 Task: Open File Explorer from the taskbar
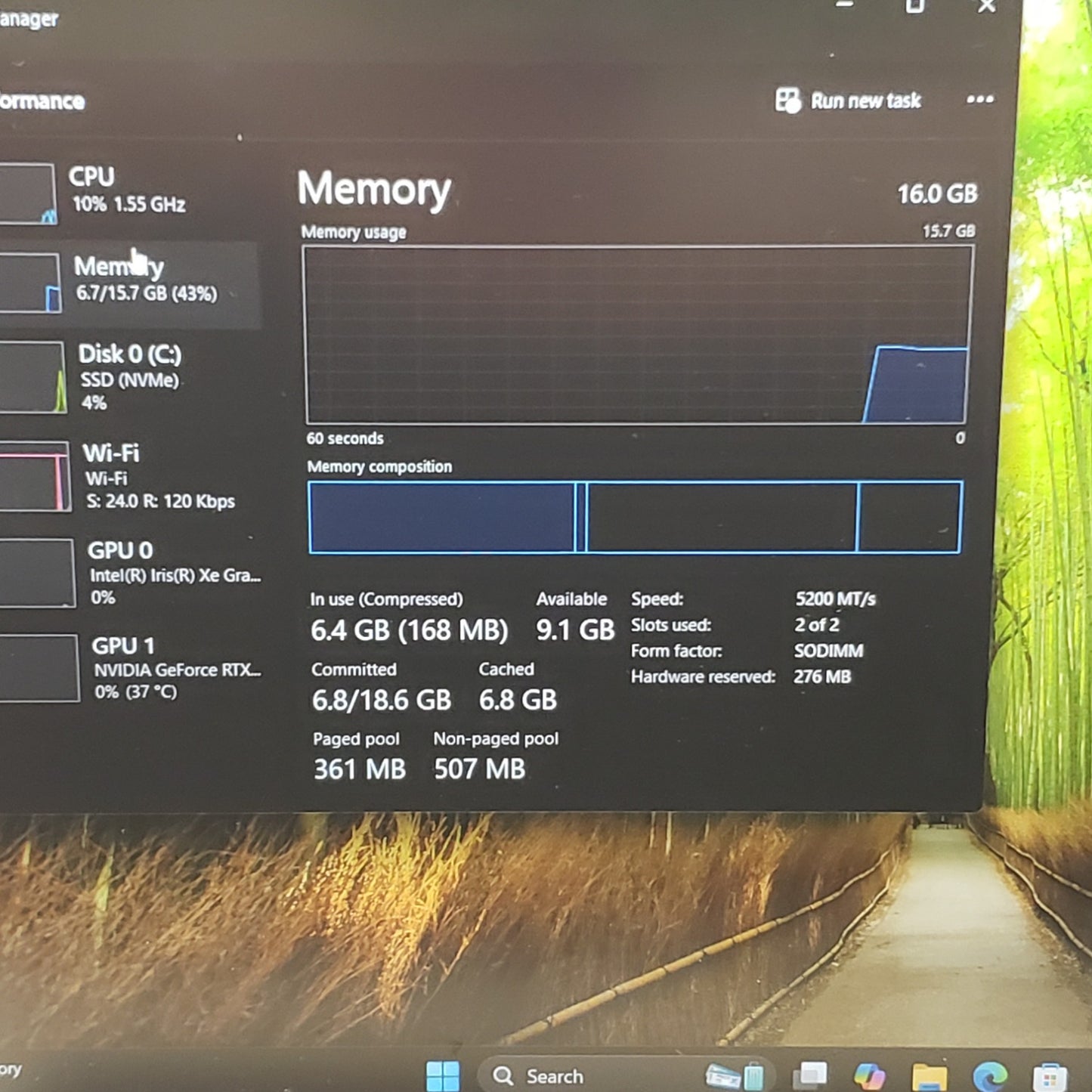click(x=929, y=1075)
